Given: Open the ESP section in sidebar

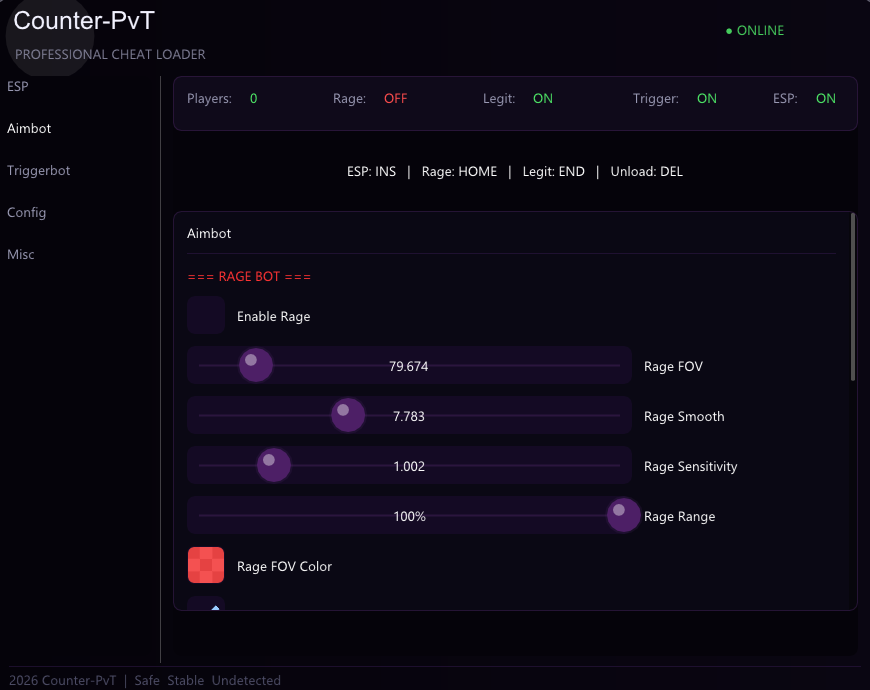Looking at the screenshot, I should [x=18, y=87].
